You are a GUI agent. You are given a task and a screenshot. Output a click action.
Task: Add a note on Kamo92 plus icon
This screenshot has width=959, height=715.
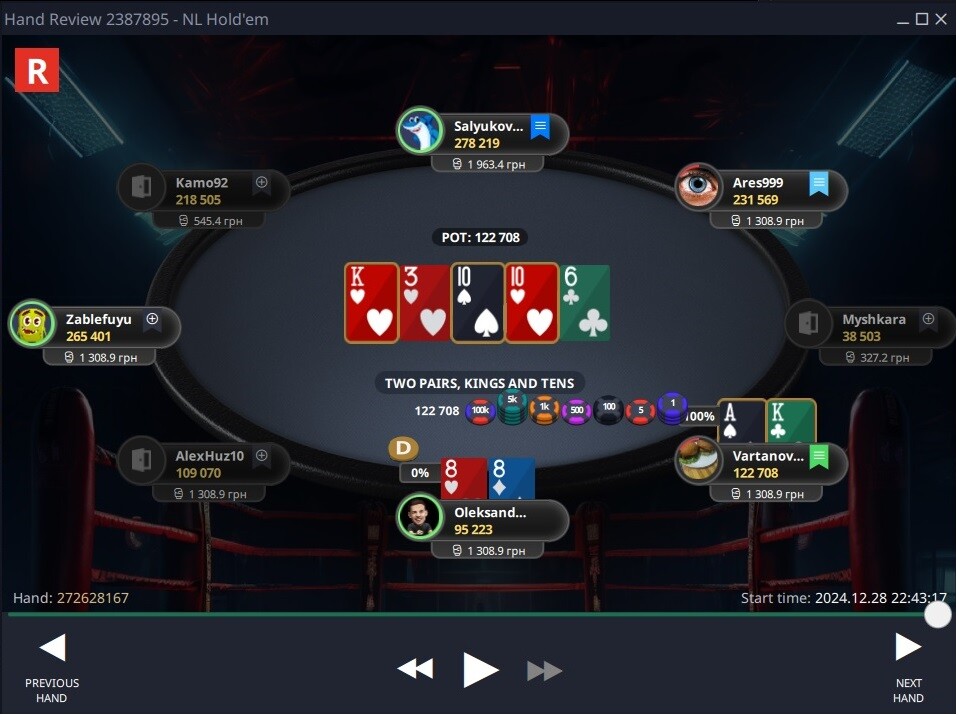[x=262, y=182]
